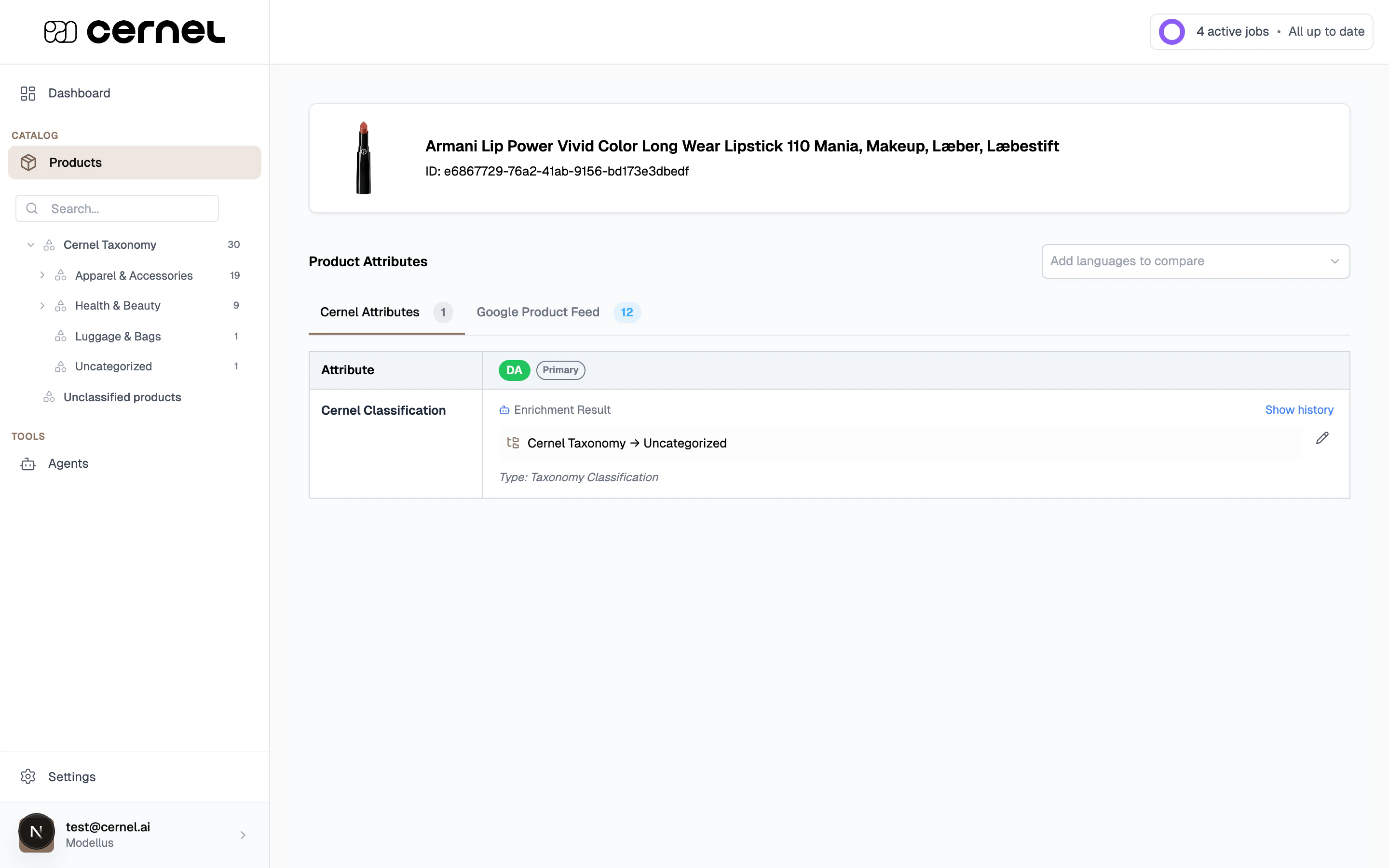1389x868 pixels.
Task: Collapse the Cernel Taxonomy tree
Action: coord(30,244)
